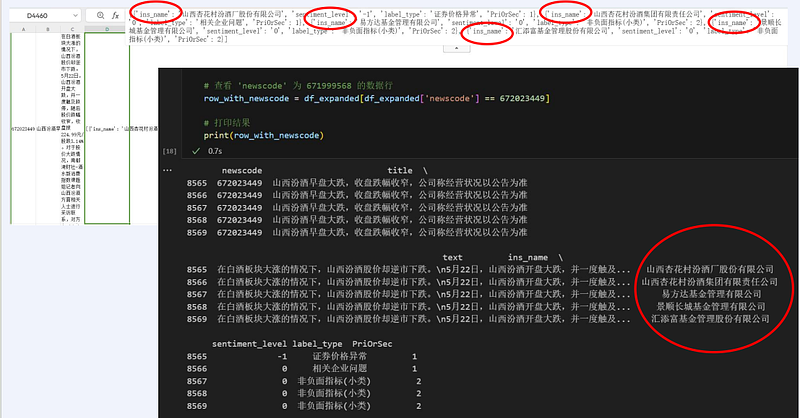Click the 0.7s execution time label
Screen dimensions: 800x418
pyautogui.click(x=215, y=151)
